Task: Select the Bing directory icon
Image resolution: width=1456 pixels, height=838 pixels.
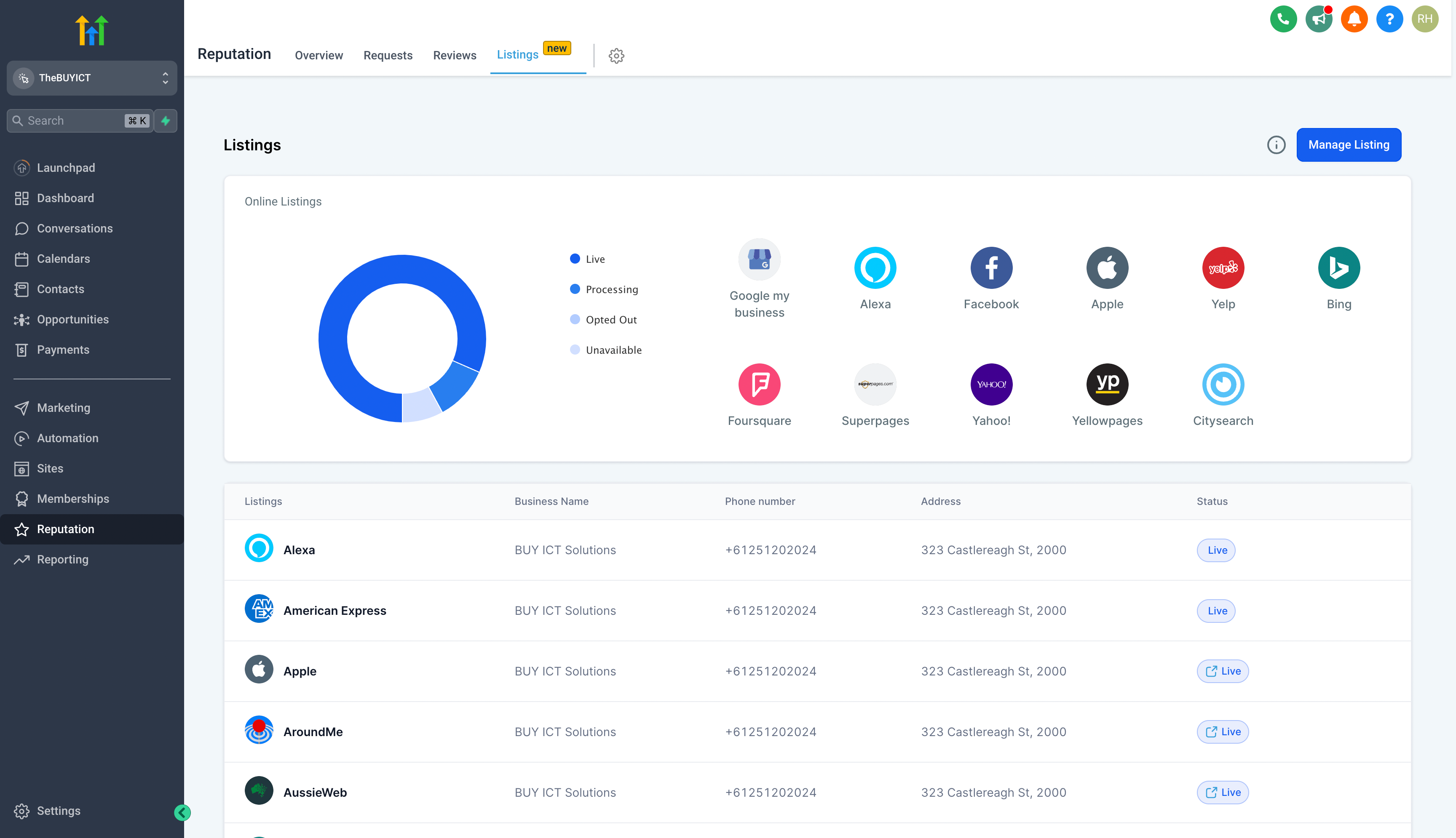Action: tap(1338, 268)
